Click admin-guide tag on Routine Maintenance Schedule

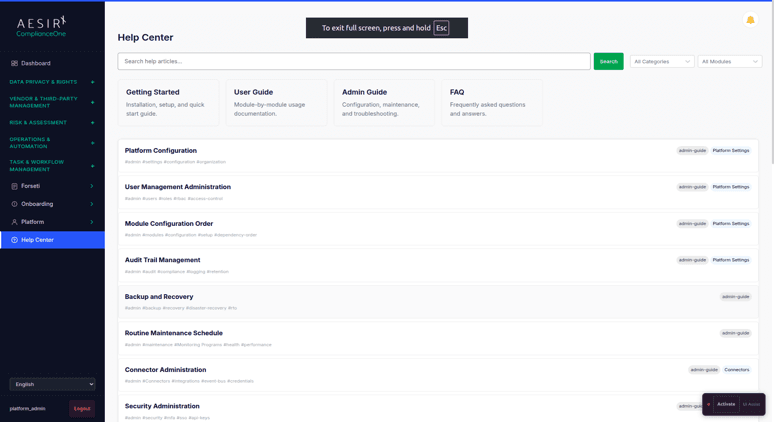735,333
